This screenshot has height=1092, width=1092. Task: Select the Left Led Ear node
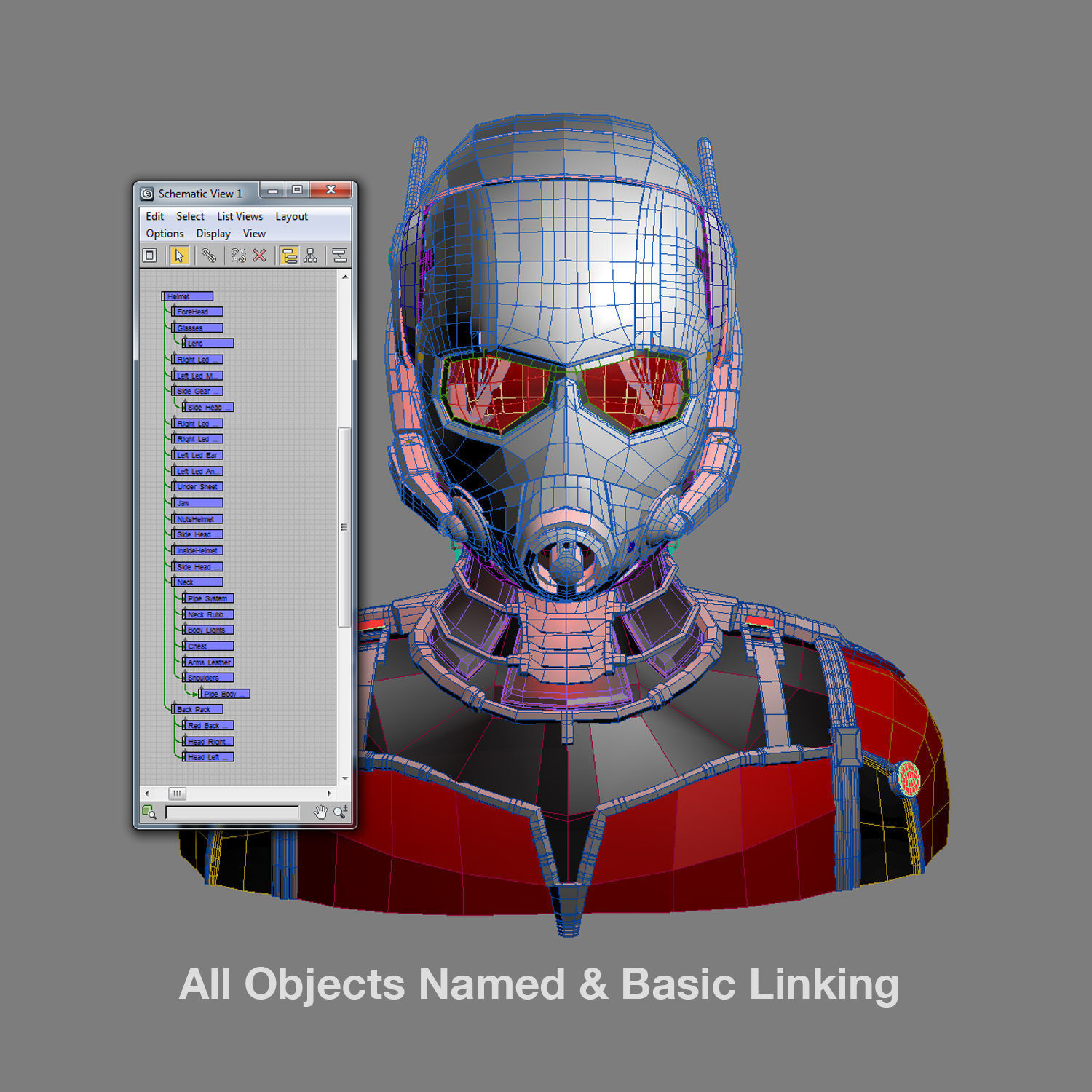tap(197, 455)
